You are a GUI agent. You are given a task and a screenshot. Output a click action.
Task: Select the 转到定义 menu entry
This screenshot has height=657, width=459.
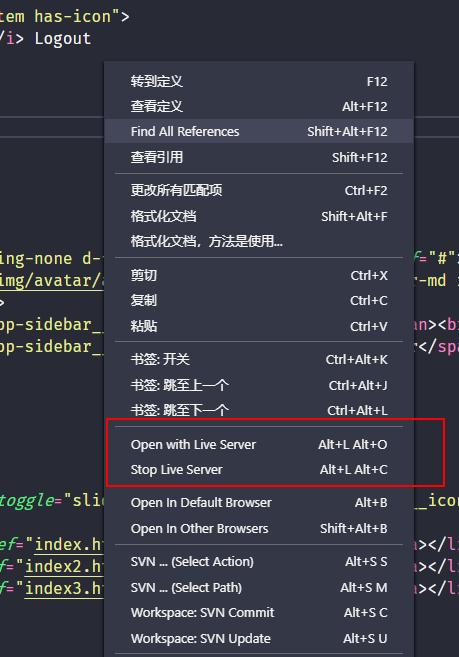pos(259,81)
